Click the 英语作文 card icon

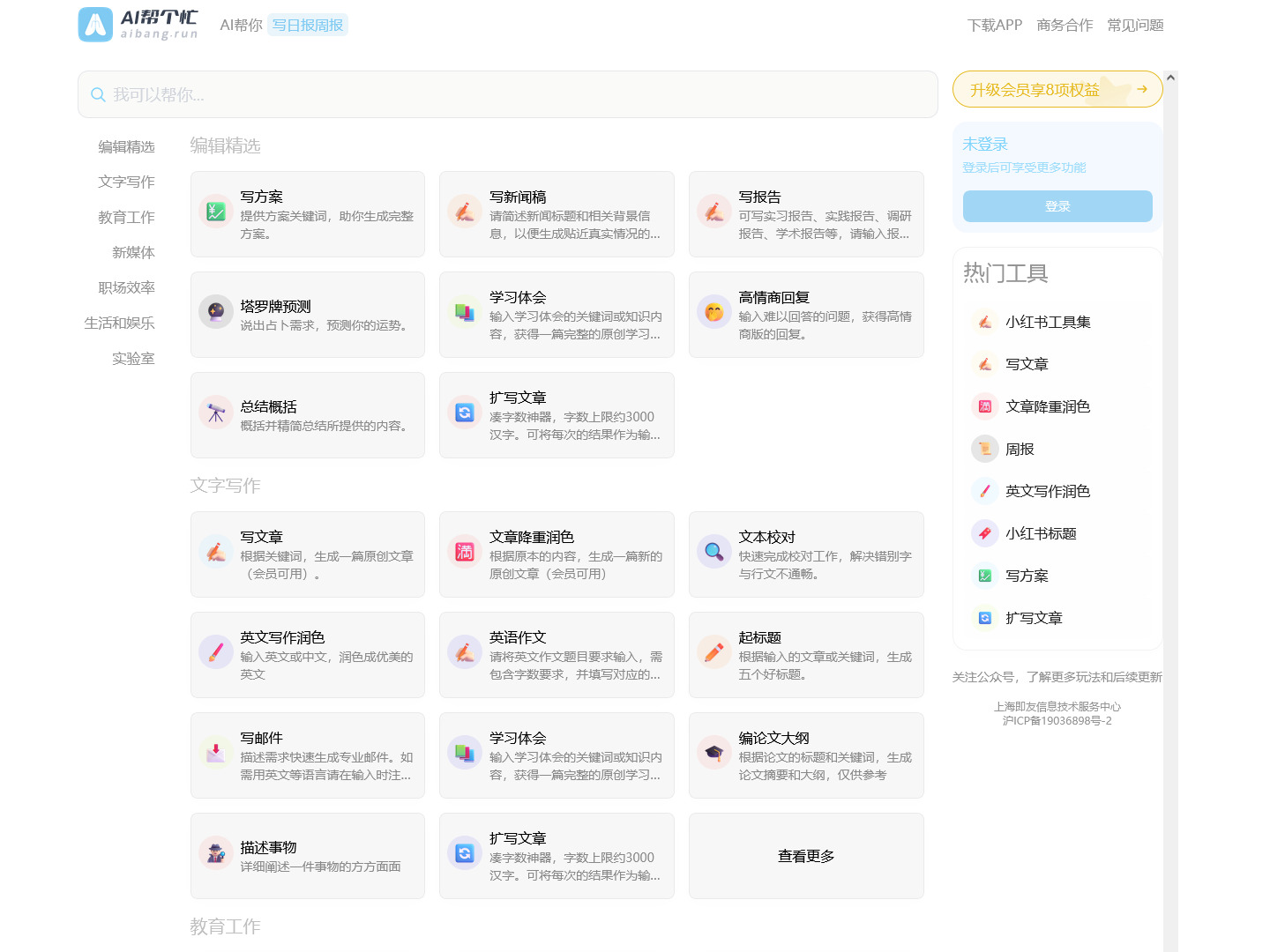point(465,652)
